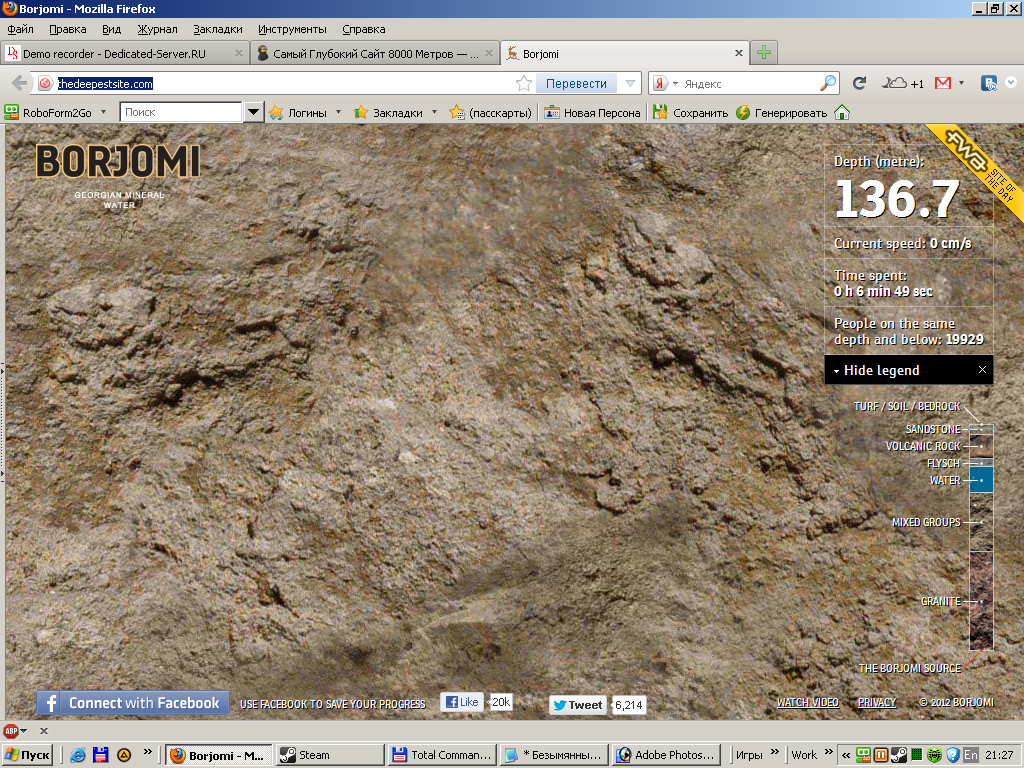Open the Пуск start button
The image size is (1024, 768).
click(x=27, y=755)
